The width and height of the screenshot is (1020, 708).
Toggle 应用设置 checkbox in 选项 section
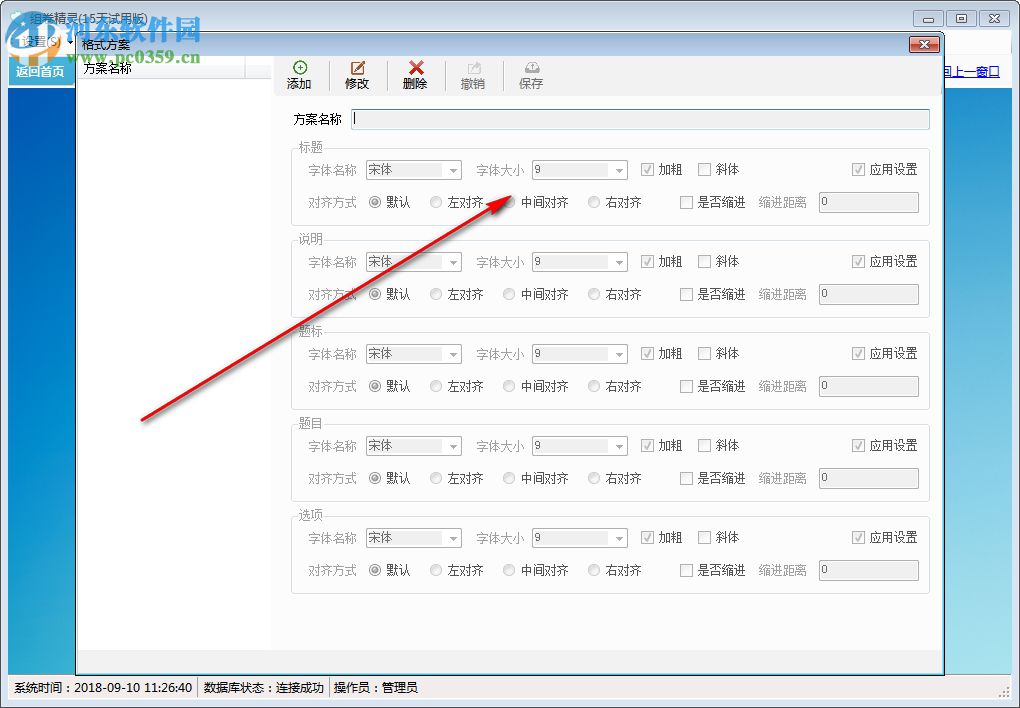coord(858,538)
